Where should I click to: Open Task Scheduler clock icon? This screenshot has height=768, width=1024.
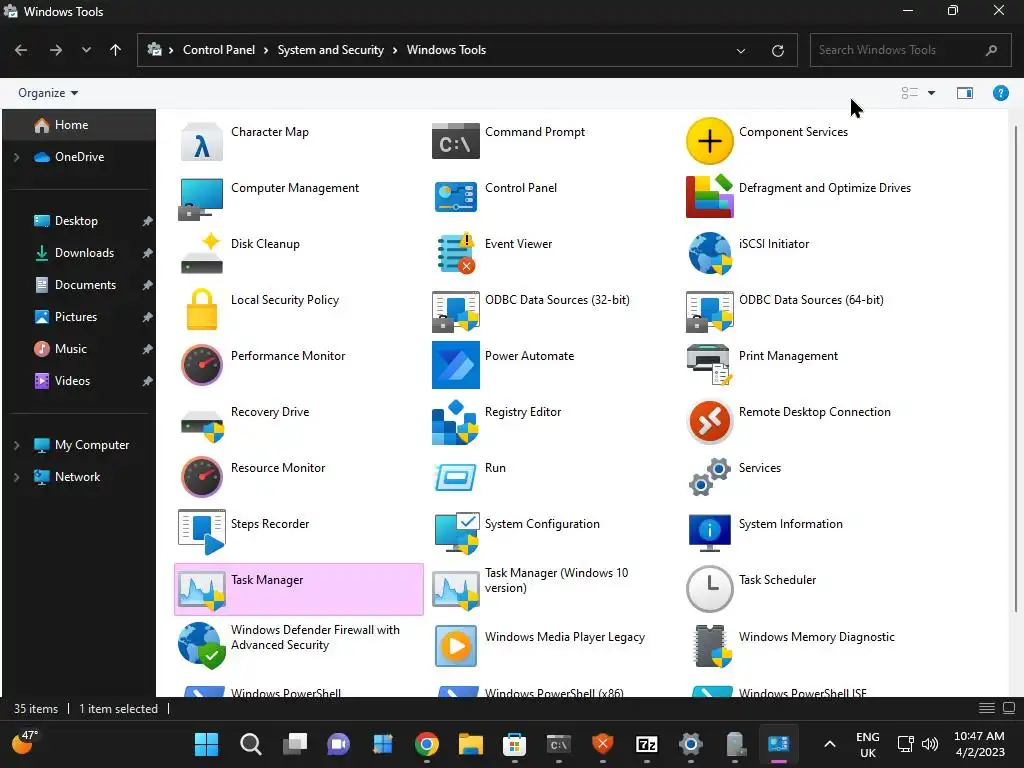click(x=709, y=589)
